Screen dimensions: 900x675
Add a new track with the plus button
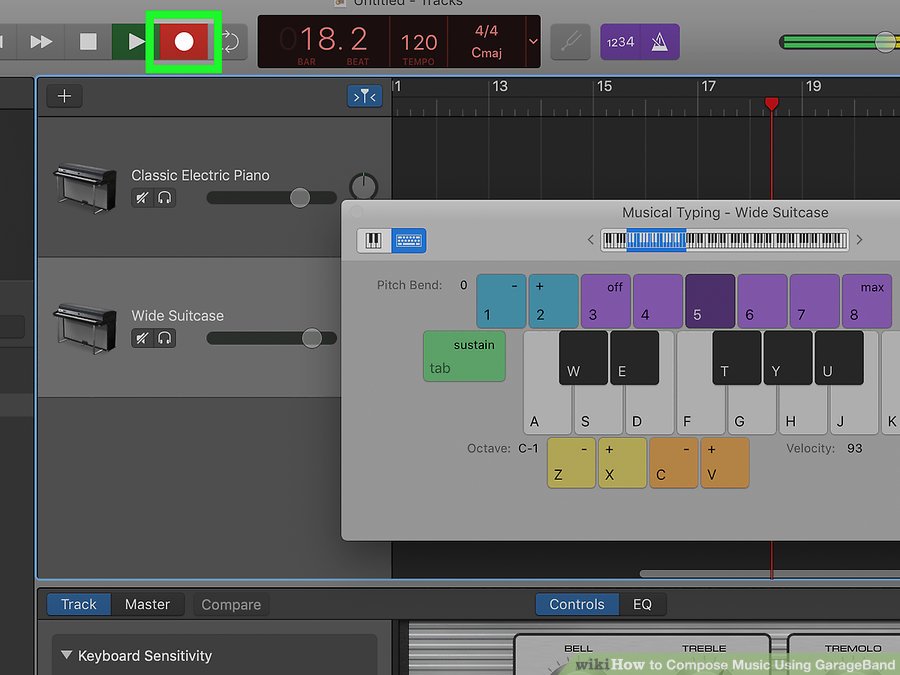point(64,96)
